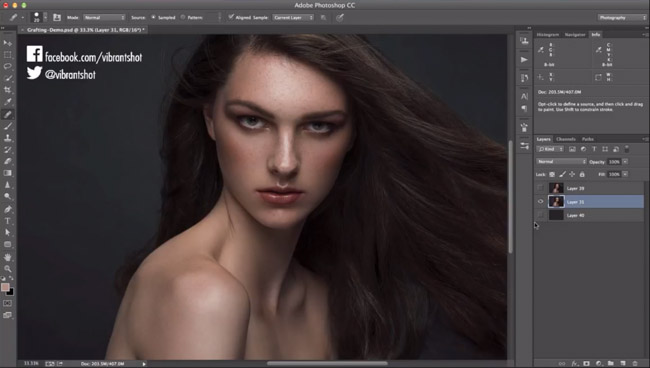Select the Healing Brush tool in toolbox
This screenshot has width=650, height=368.
(7, 114)
